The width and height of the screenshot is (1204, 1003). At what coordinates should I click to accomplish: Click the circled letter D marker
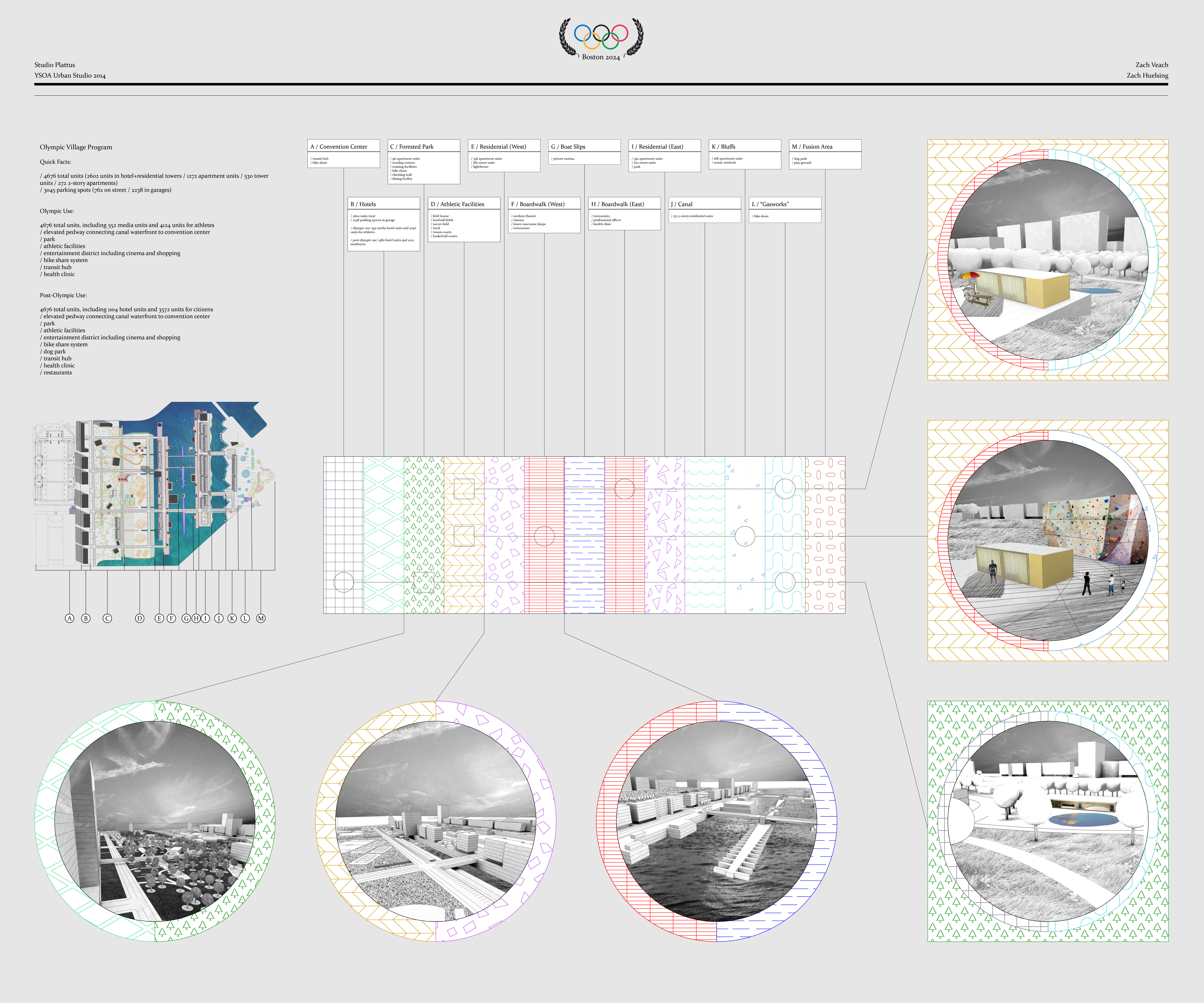click(x=139, y=619)
